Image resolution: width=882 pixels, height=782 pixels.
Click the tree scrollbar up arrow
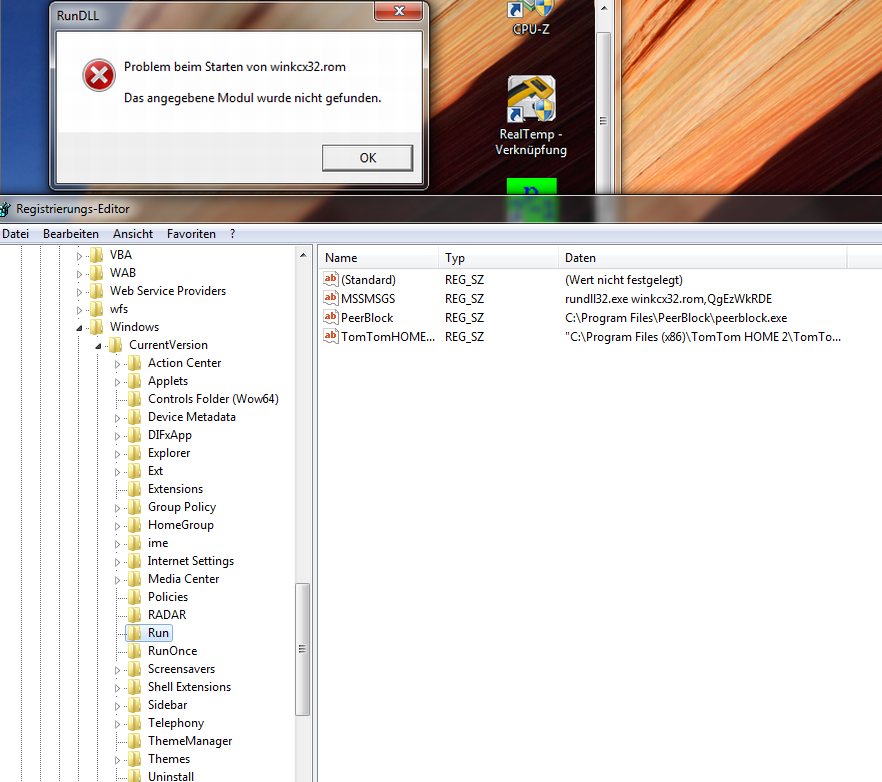click(303, 255)
